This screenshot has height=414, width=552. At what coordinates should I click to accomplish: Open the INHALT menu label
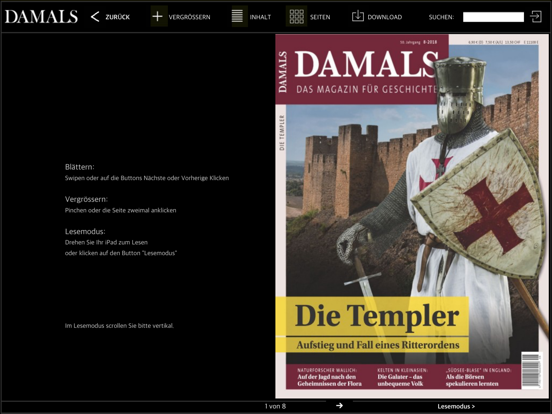coord(260,17)
